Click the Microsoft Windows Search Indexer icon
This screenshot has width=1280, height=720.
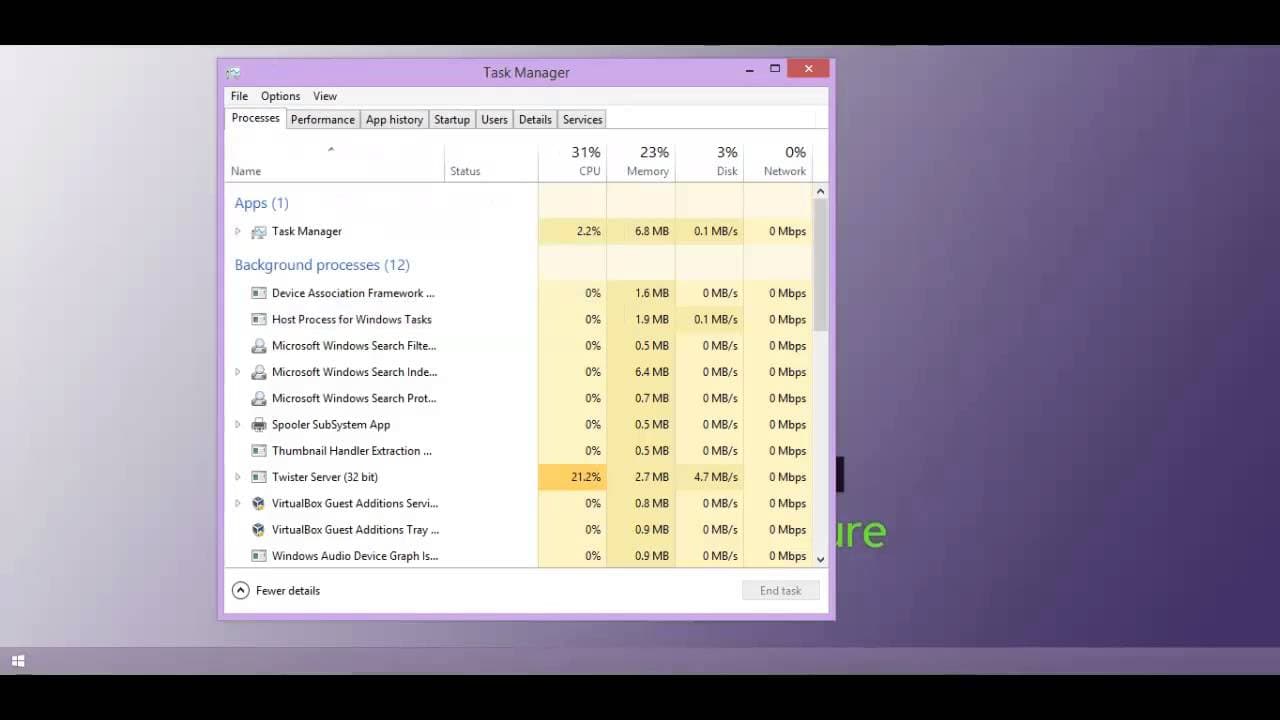[x=259, y=372]
